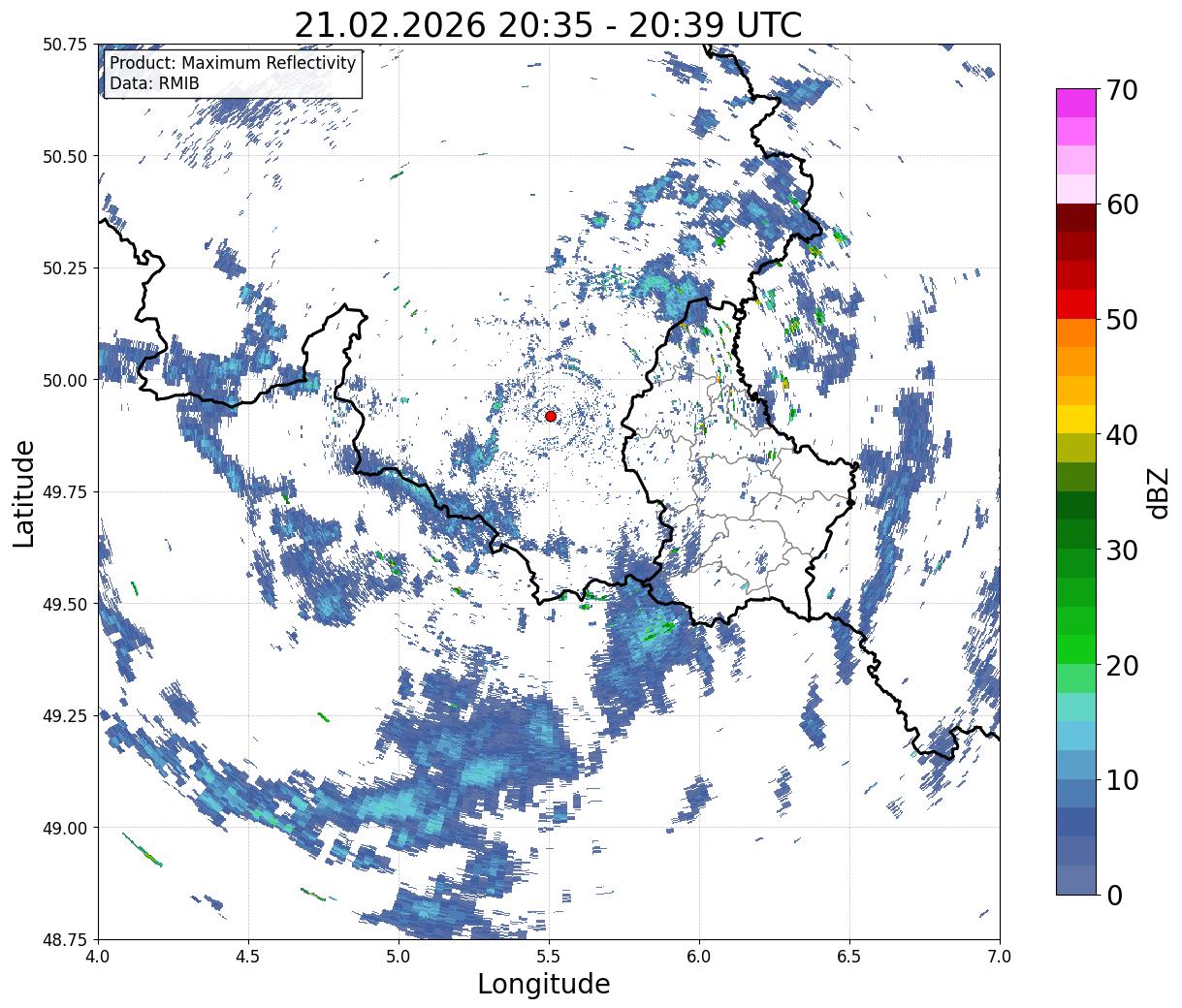This screenshot has width=1182, height=1008.
Task: Click latitude tick label 49.50
Action: [65, 604]
